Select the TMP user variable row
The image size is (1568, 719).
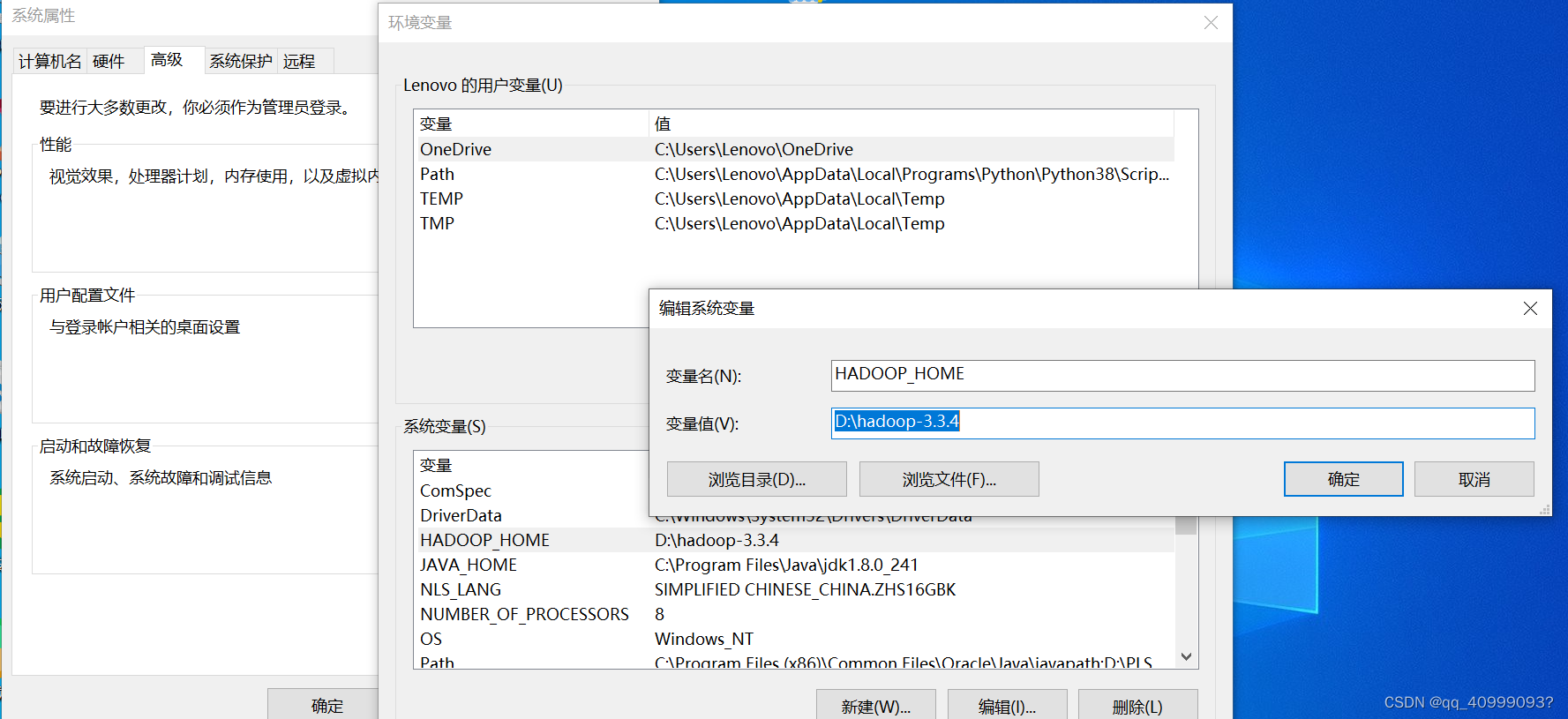794,223
